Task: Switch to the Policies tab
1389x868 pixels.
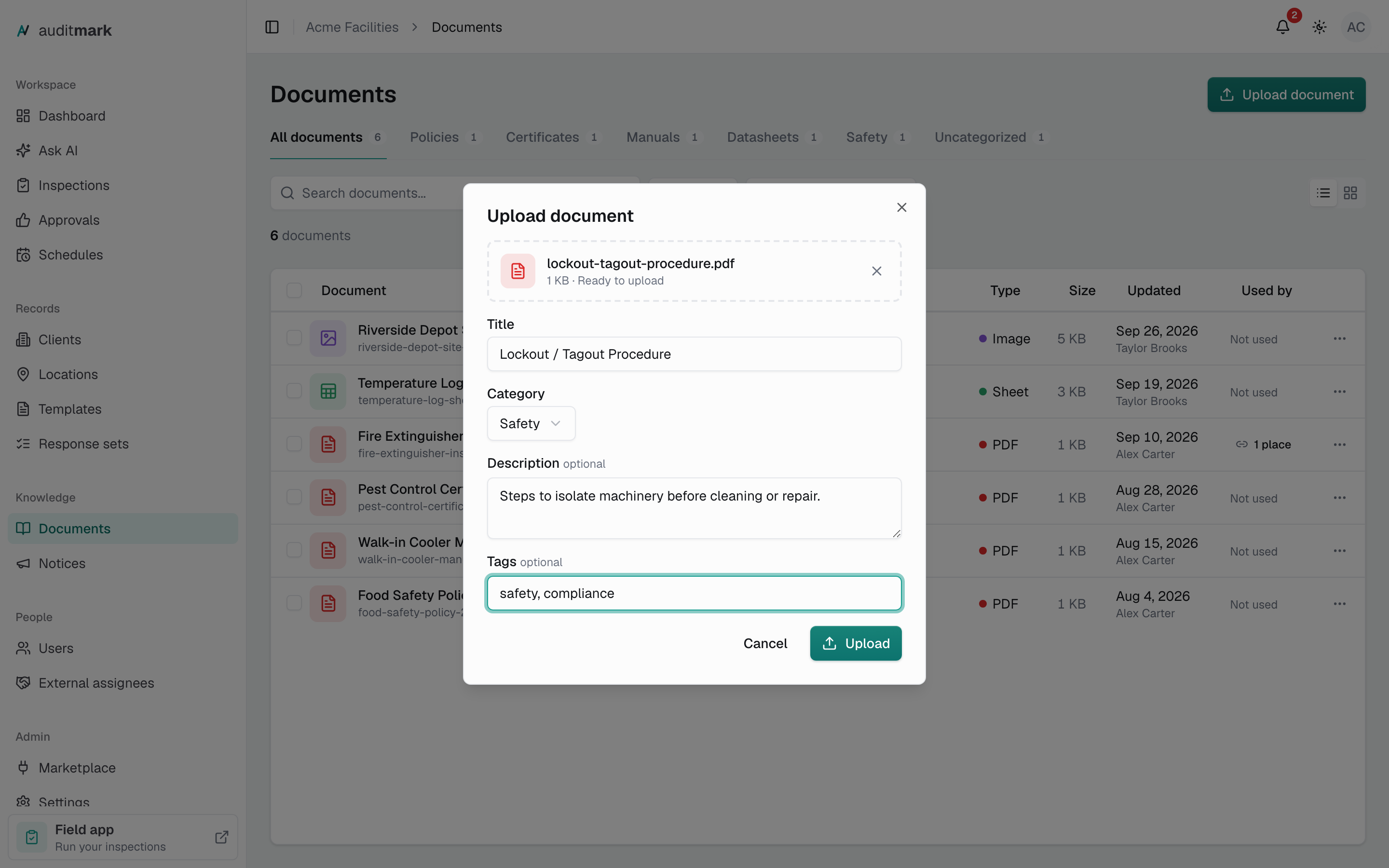Action: (x=446, y=137)
